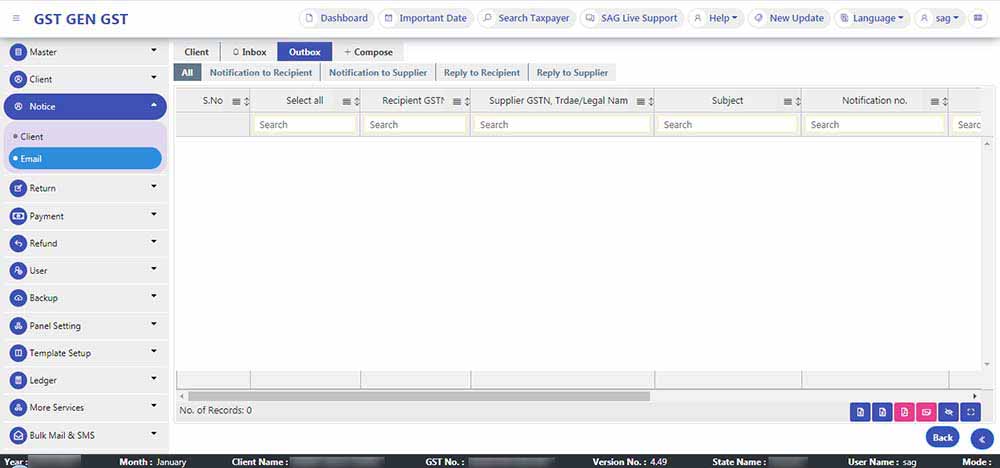Click the fullscreen expand icon below the grid
Screen dimensions: 1000x468
(970, 411)
